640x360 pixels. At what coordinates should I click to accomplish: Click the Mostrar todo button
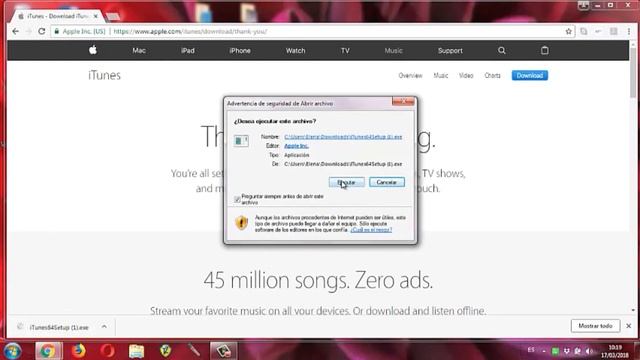pyautogui.click(x=595, y=326)
